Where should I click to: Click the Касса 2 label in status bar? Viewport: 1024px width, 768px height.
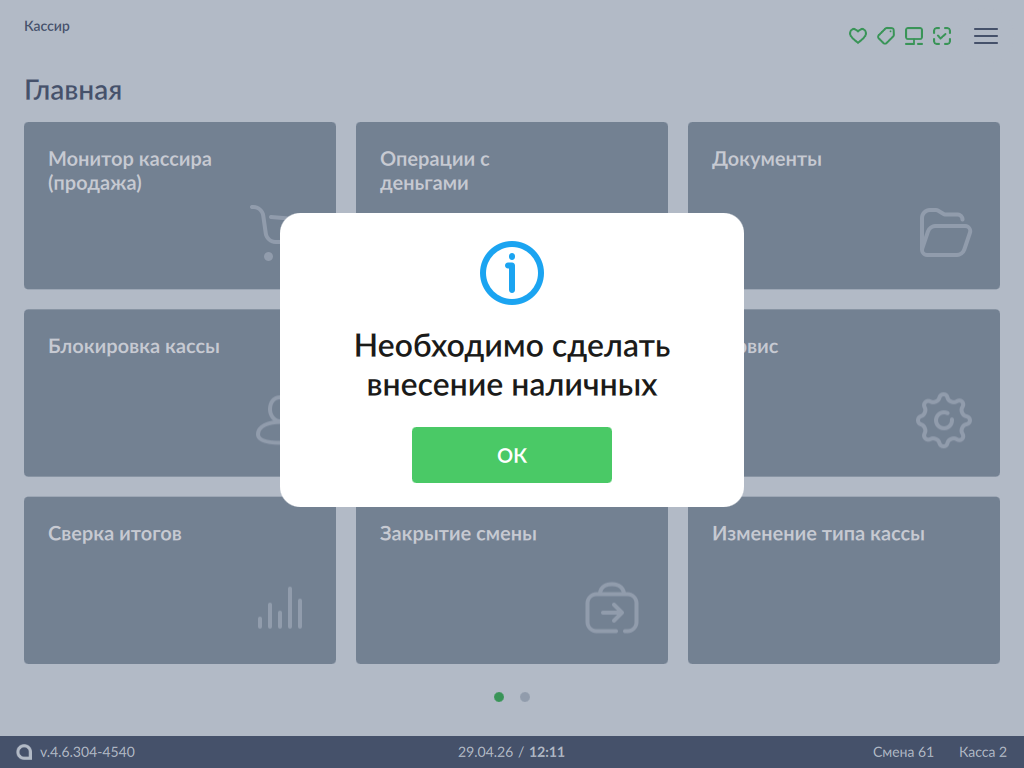(982, 752)
